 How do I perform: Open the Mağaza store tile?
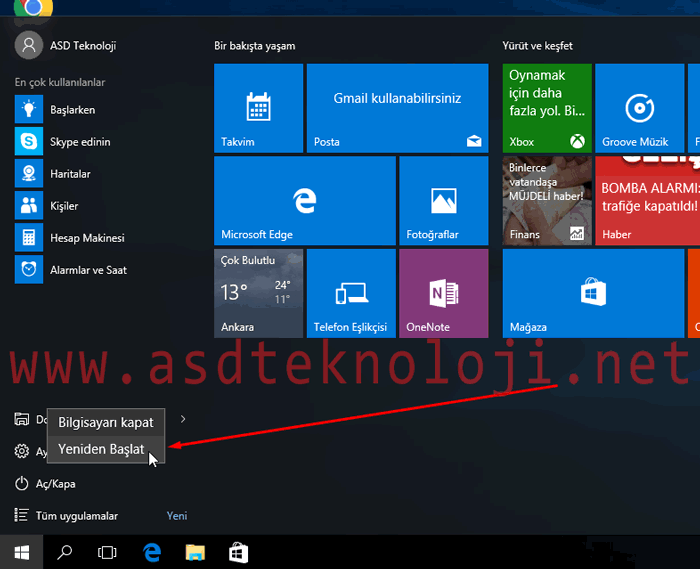click(593, 293)
